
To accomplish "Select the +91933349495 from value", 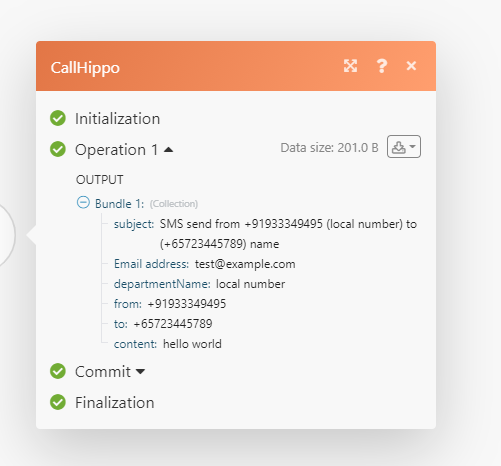I will pos(187,304).
